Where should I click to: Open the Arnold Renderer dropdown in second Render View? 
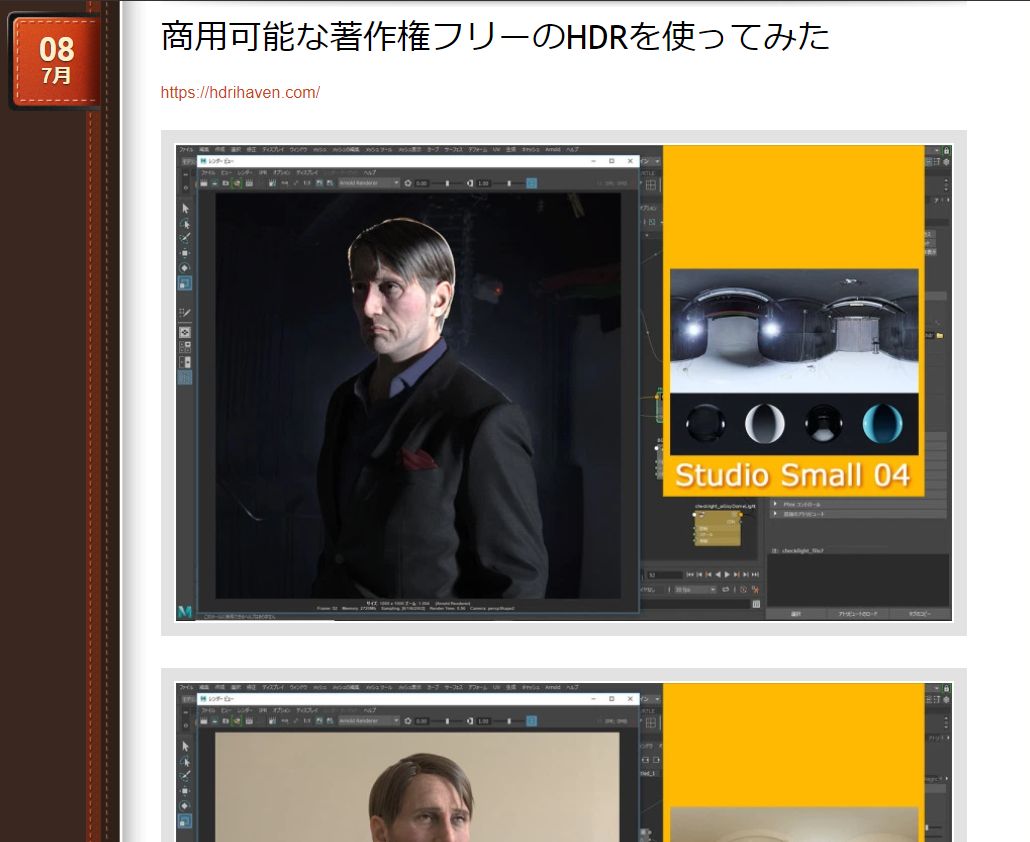coord(369,721)
